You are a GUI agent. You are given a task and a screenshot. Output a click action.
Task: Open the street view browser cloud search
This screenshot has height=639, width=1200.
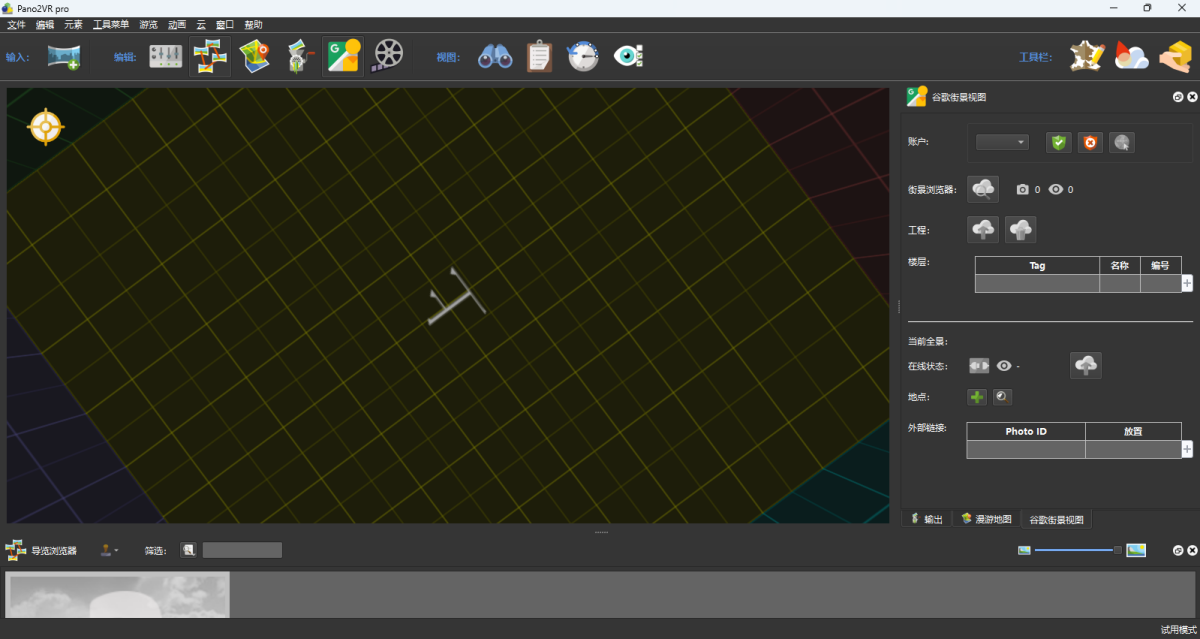pos(984,189)
